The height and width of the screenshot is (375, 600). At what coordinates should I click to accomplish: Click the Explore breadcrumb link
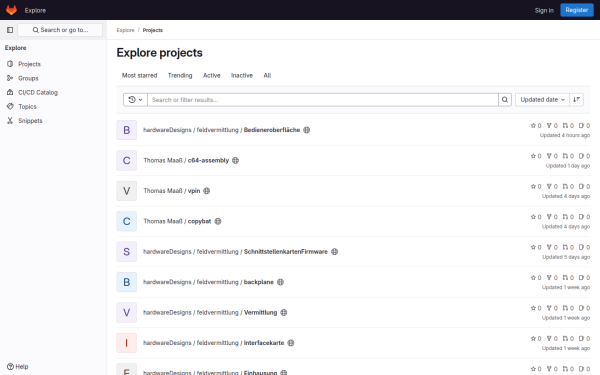126,30
